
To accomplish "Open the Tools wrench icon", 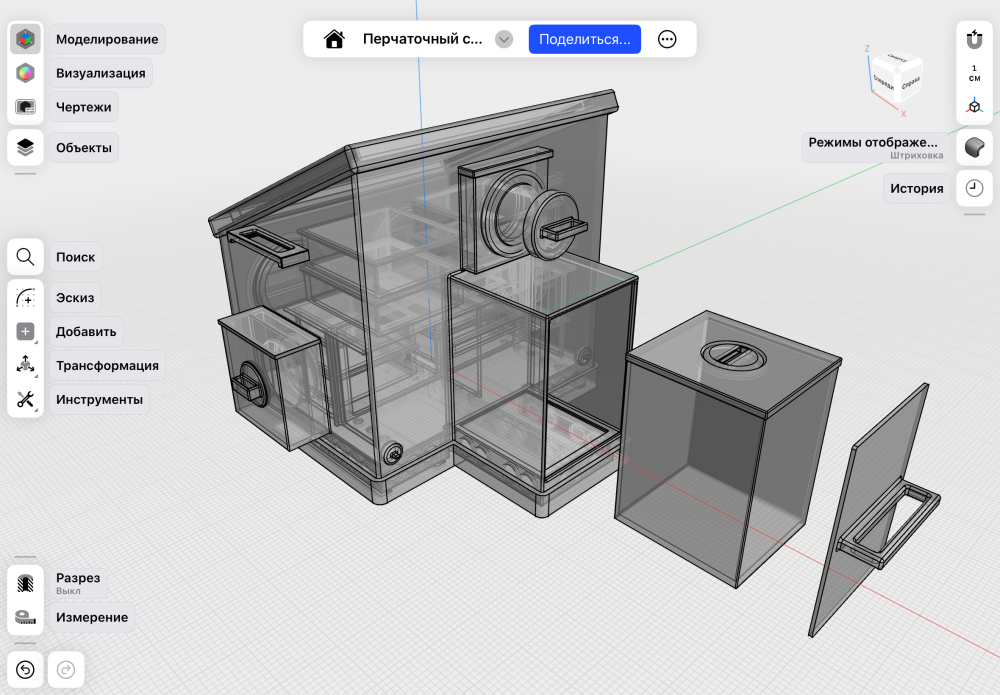I will 25,400.
